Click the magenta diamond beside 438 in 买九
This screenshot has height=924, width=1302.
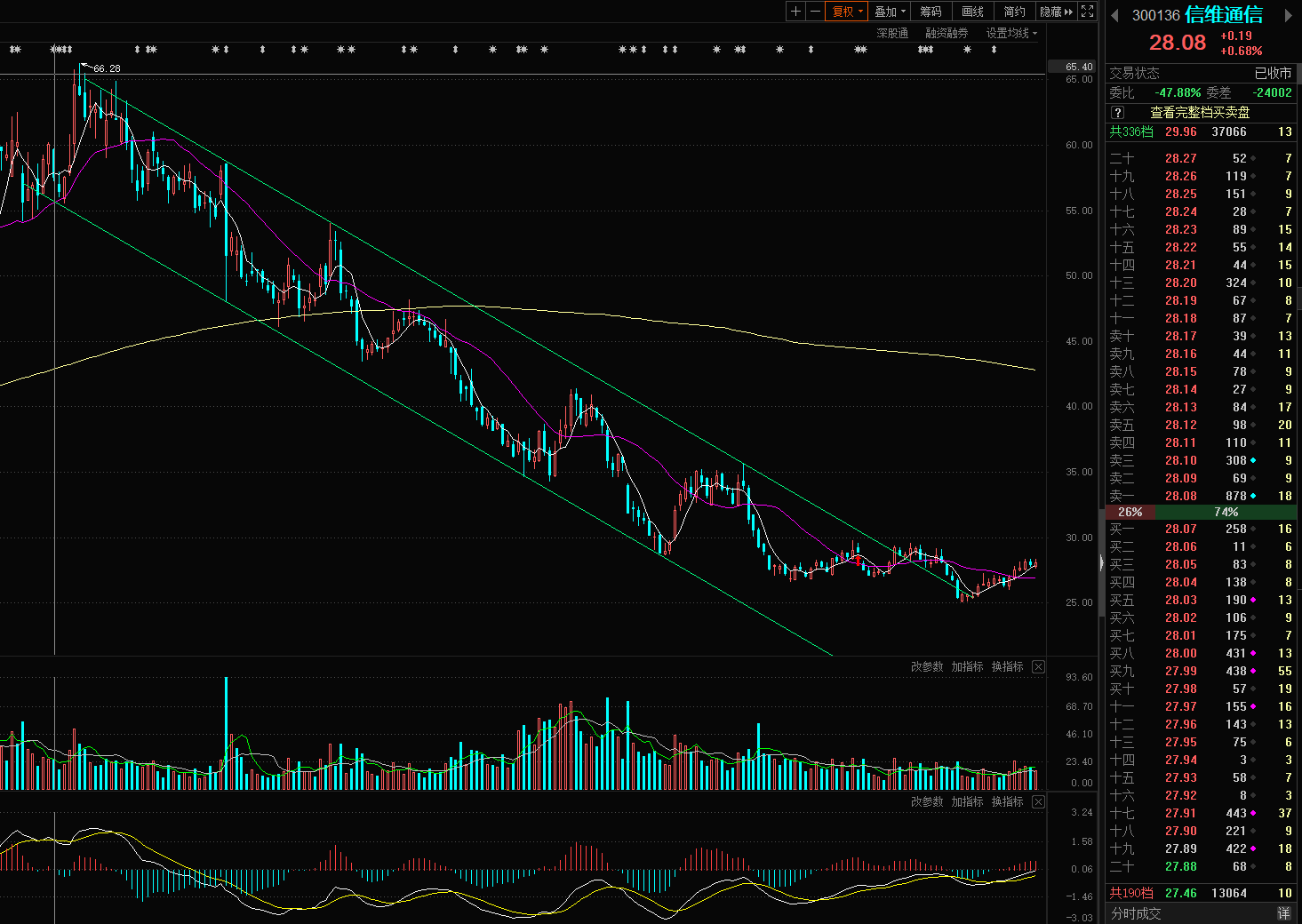click(1254, 671)
